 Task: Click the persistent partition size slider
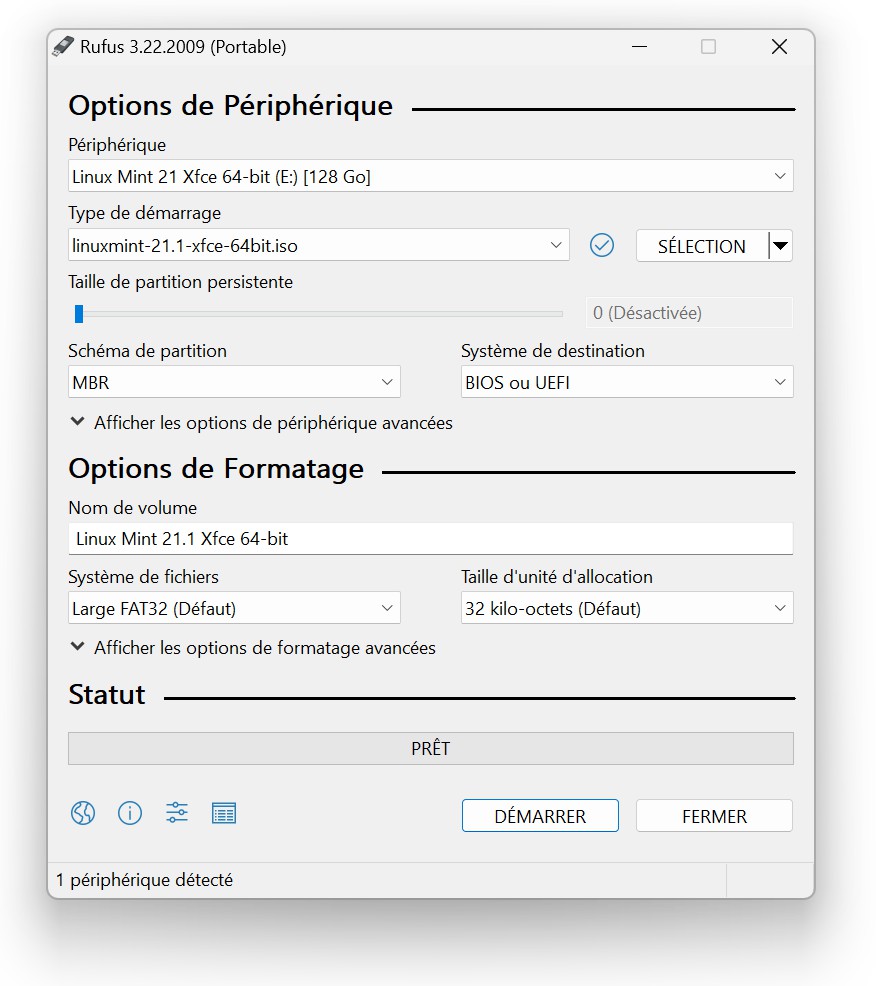[318, 313]
